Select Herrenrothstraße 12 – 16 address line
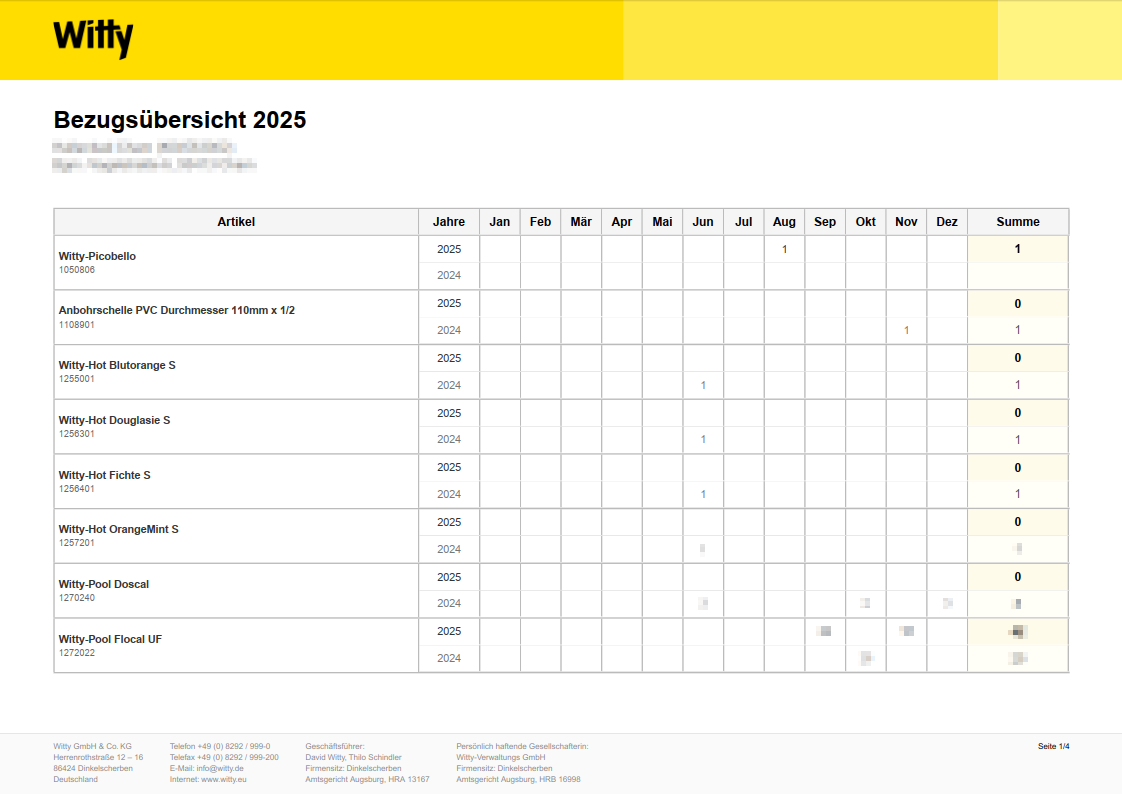This screenshot has height=794, width=1122. pos(98,758)
